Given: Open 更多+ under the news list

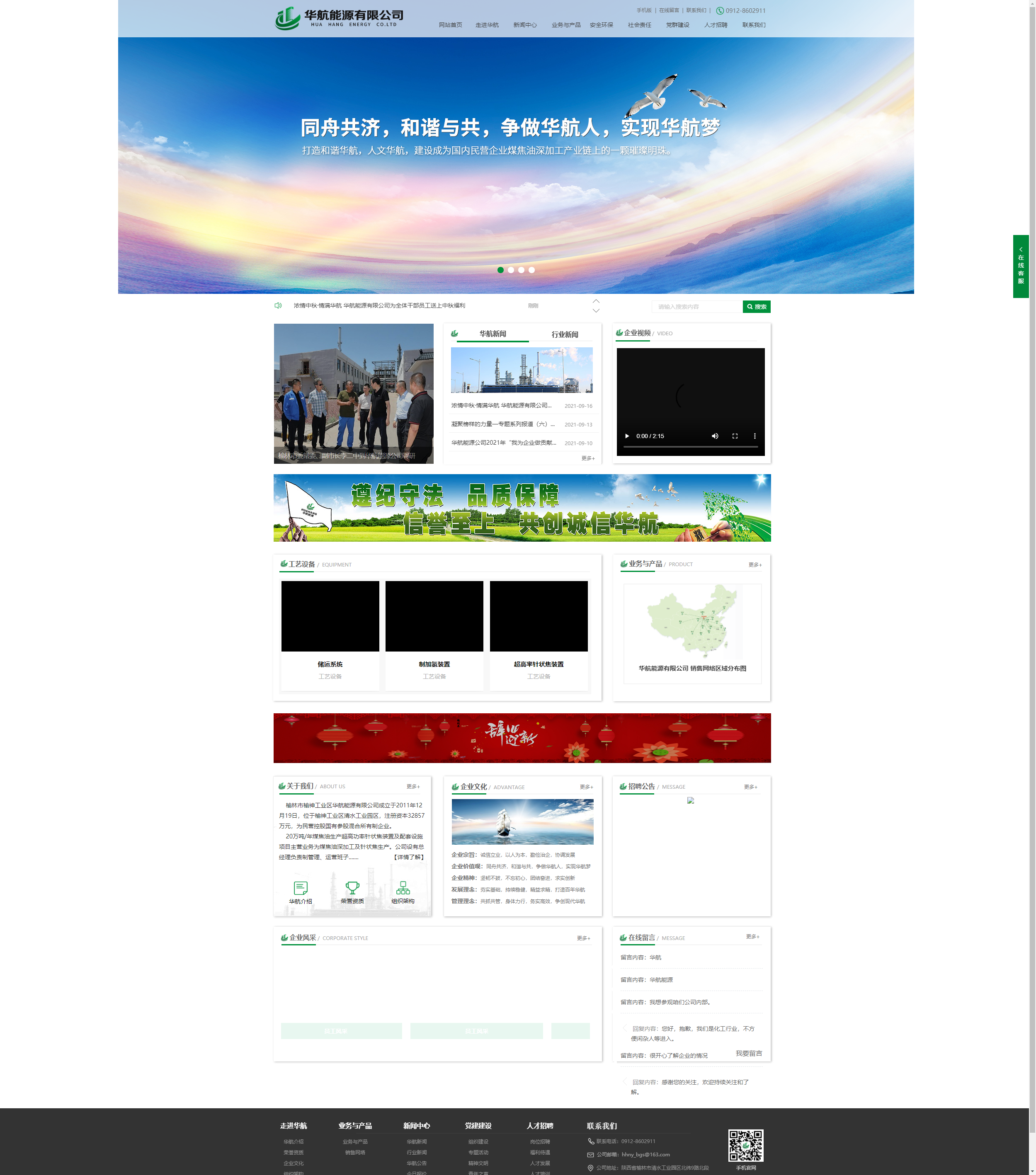Looking at the screenshot, I should pyautogui.click(x=587, y=458).
